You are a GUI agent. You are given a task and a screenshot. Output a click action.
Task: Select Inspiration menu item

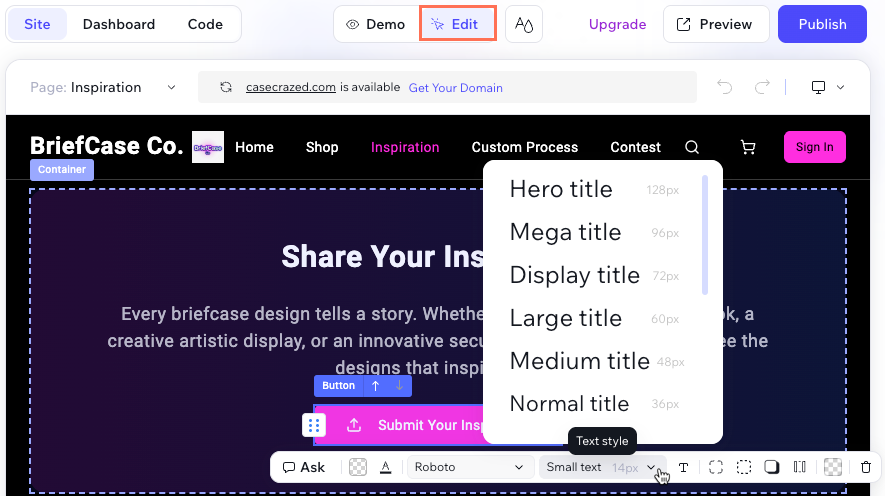405,147
